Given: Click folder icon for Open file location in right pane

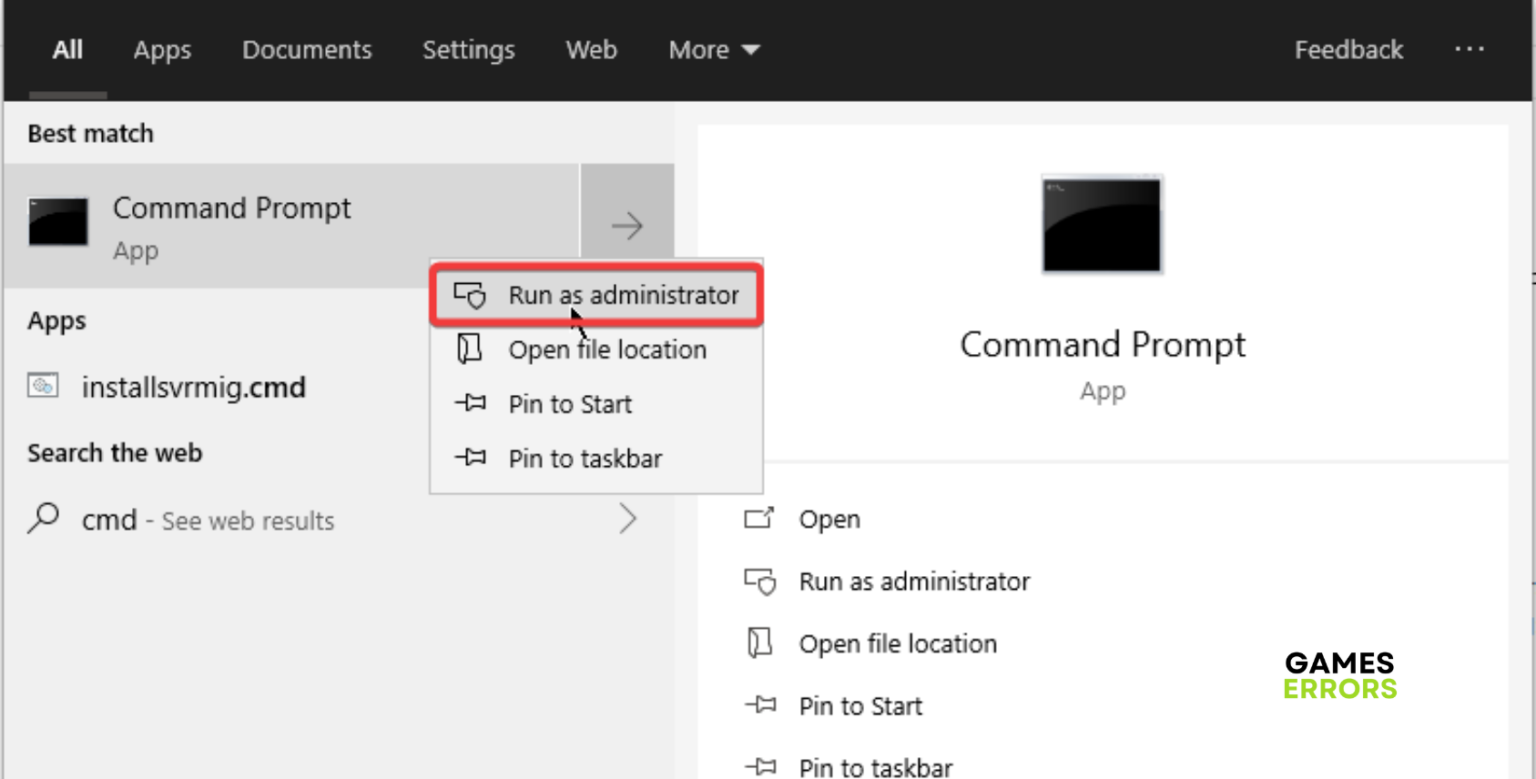Looking at the screenshot, I should [x=760, y=643].
